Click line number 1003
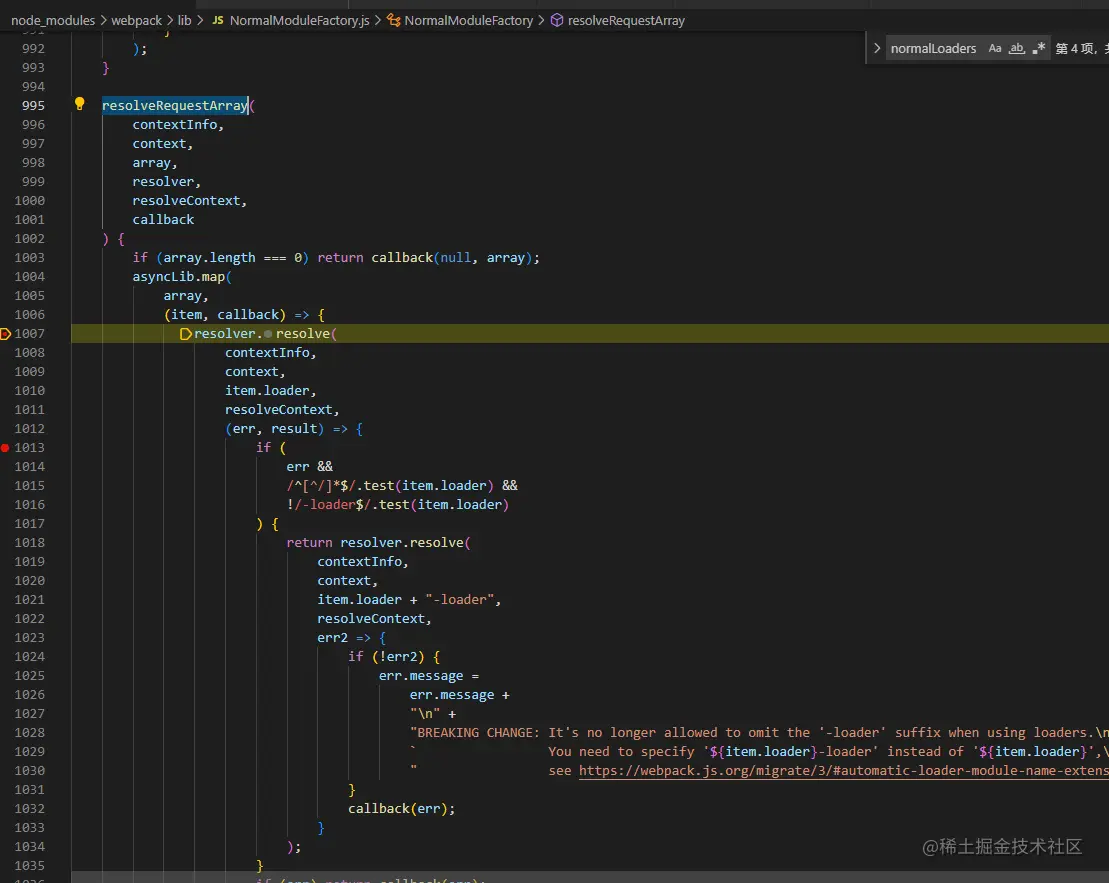1109x883 pixels. (x=30, y=258)
